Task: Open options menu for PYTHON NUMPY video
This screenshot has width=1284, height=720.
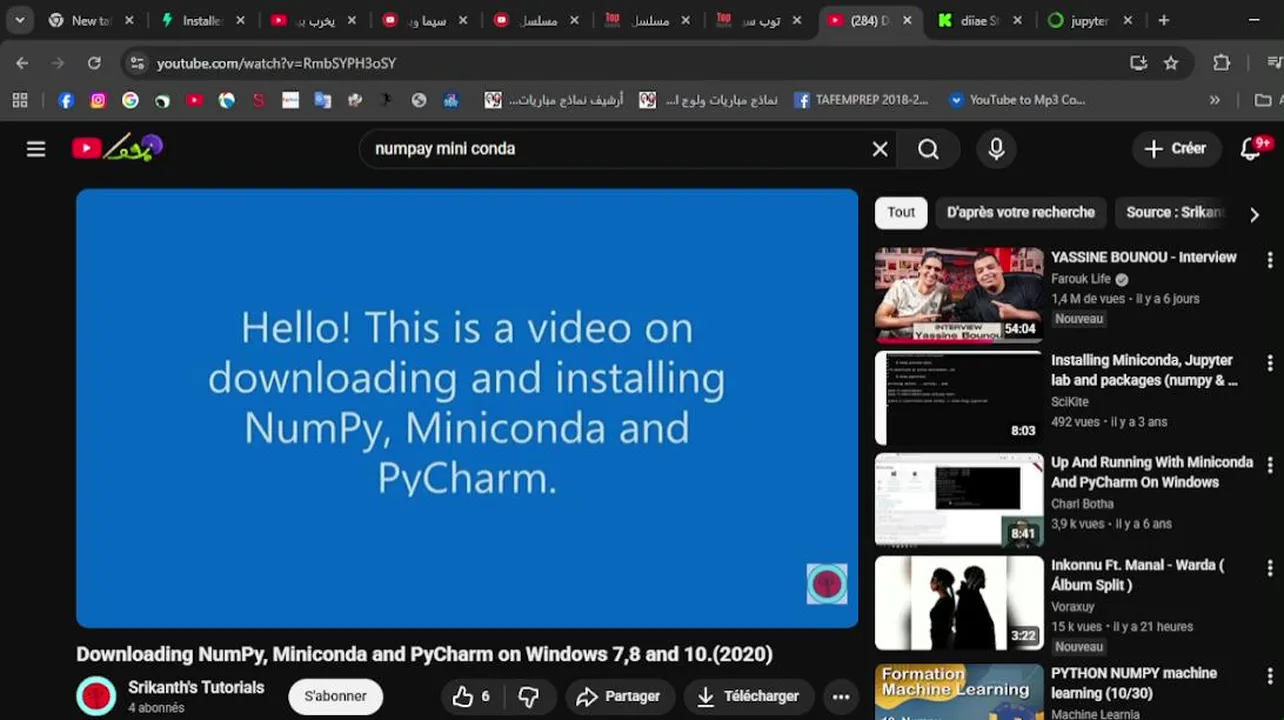Action: click(x=1270, y=676)
